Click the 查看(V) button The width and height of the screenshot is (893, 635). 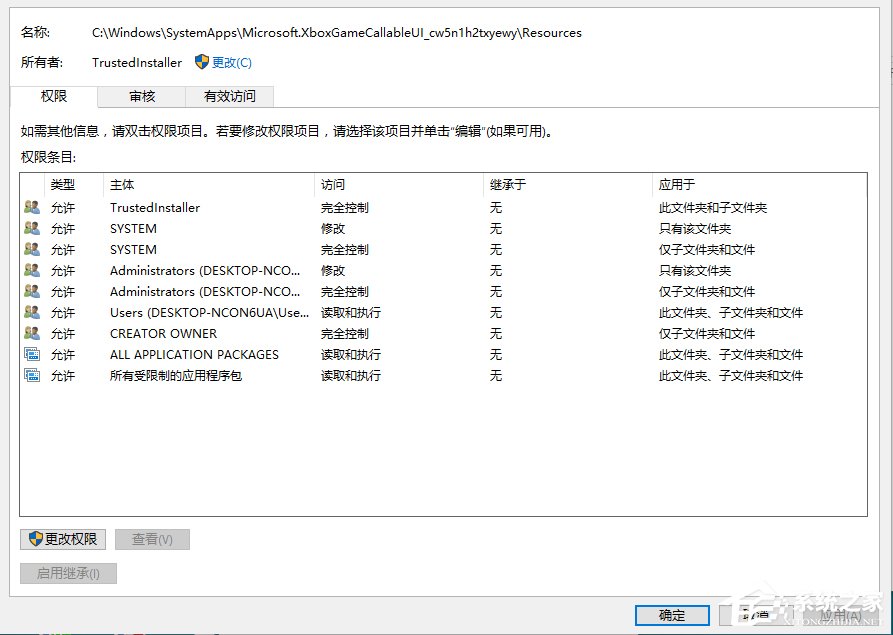tap(151, 539)
